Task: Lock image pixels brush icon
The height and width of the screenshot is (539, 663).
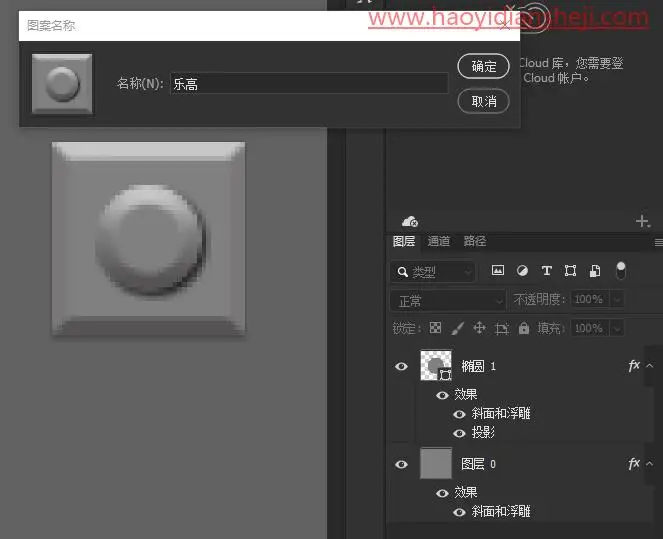Action: coord(457,328)
